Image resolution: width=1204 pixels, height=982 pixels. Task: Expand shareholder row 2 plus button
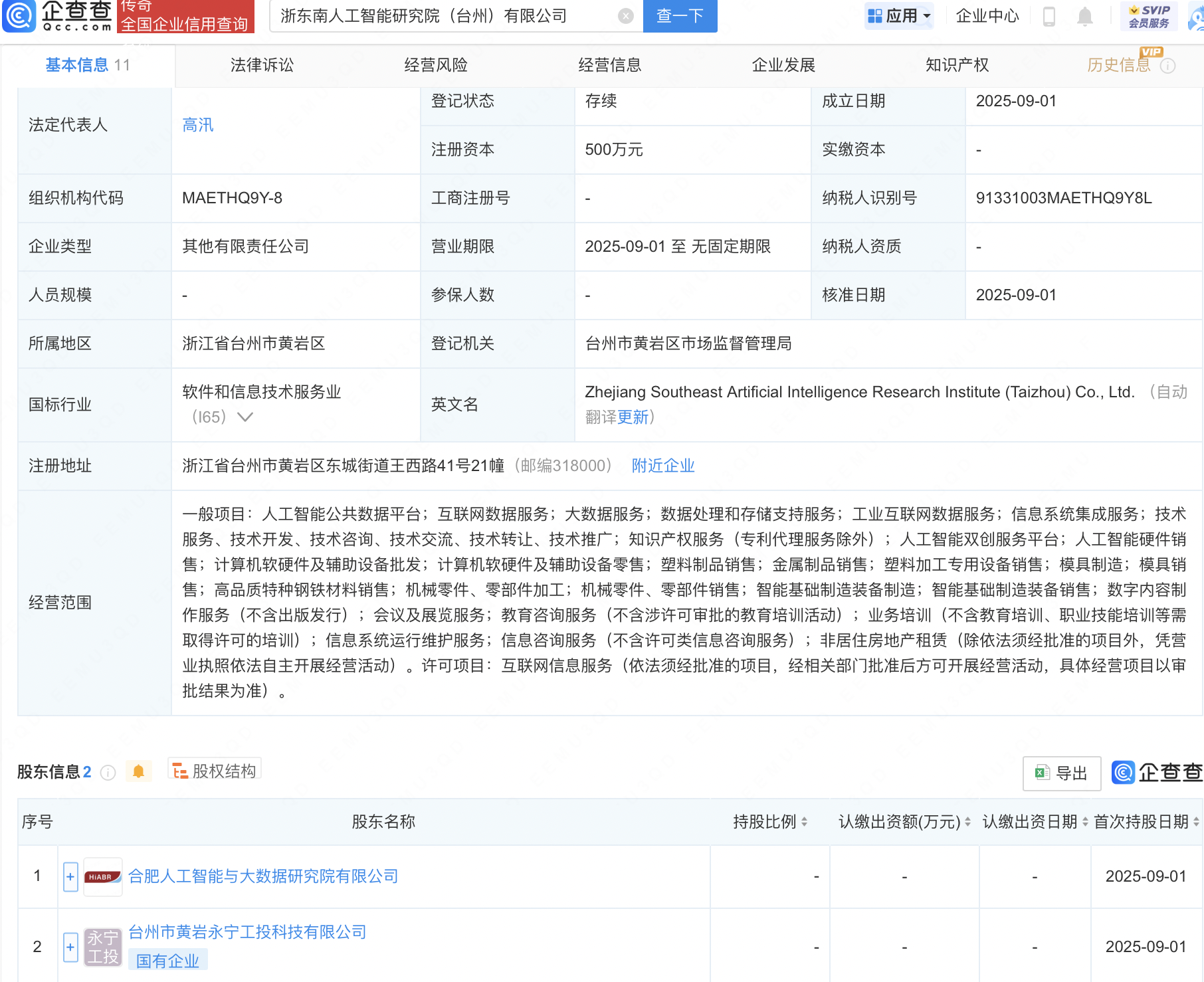click(x=70, y=947)
